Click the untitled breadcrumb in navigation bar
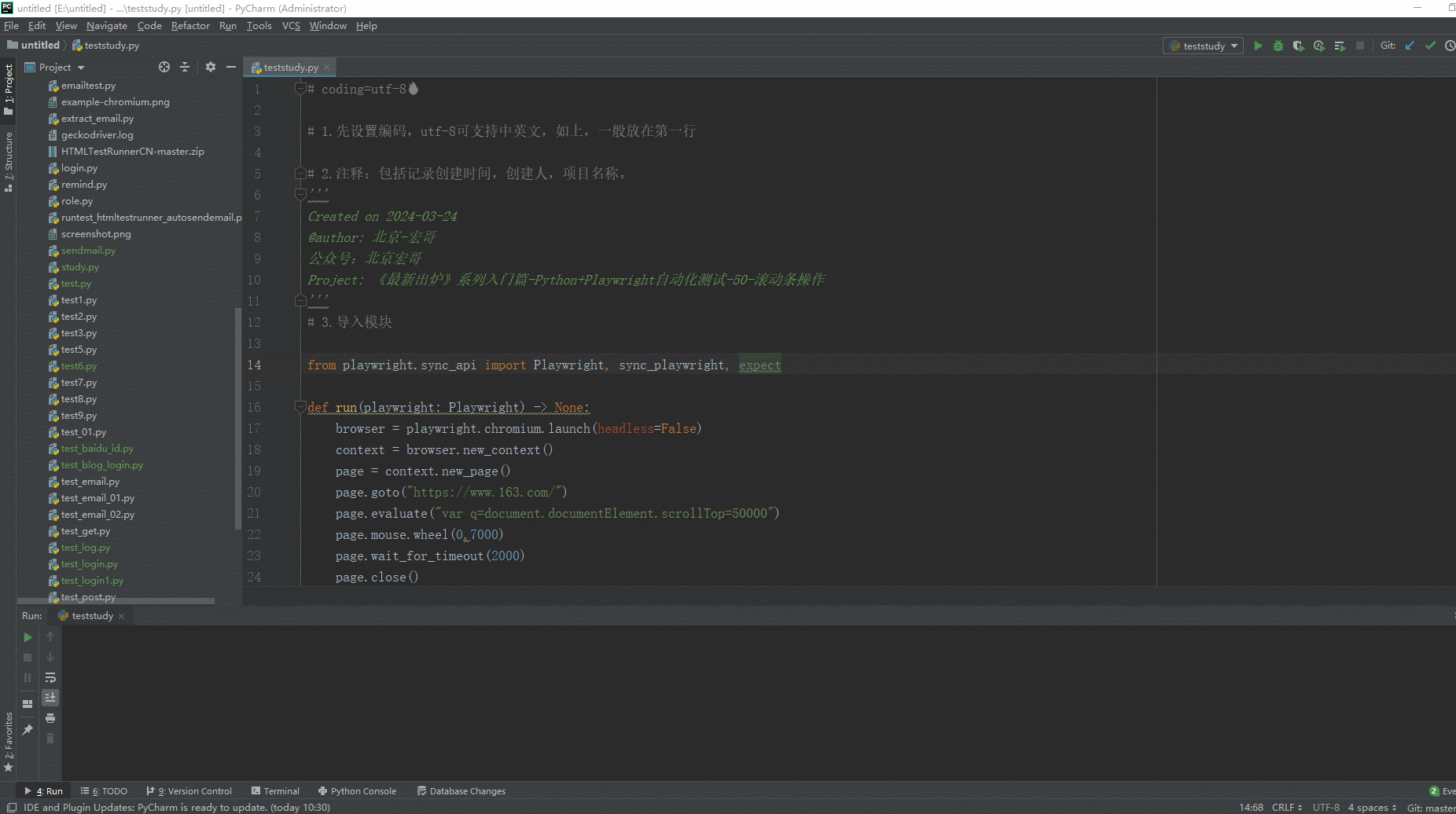The height and width of the screenshot is (814, 1456). coord(34,45)
